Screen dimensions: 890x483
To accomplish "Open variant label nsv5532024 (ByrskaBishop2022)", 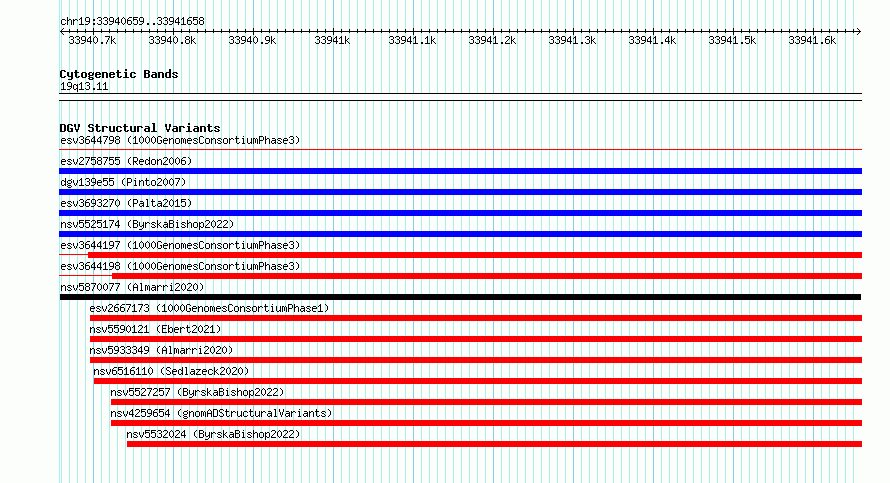I will (x=213, y=434).
